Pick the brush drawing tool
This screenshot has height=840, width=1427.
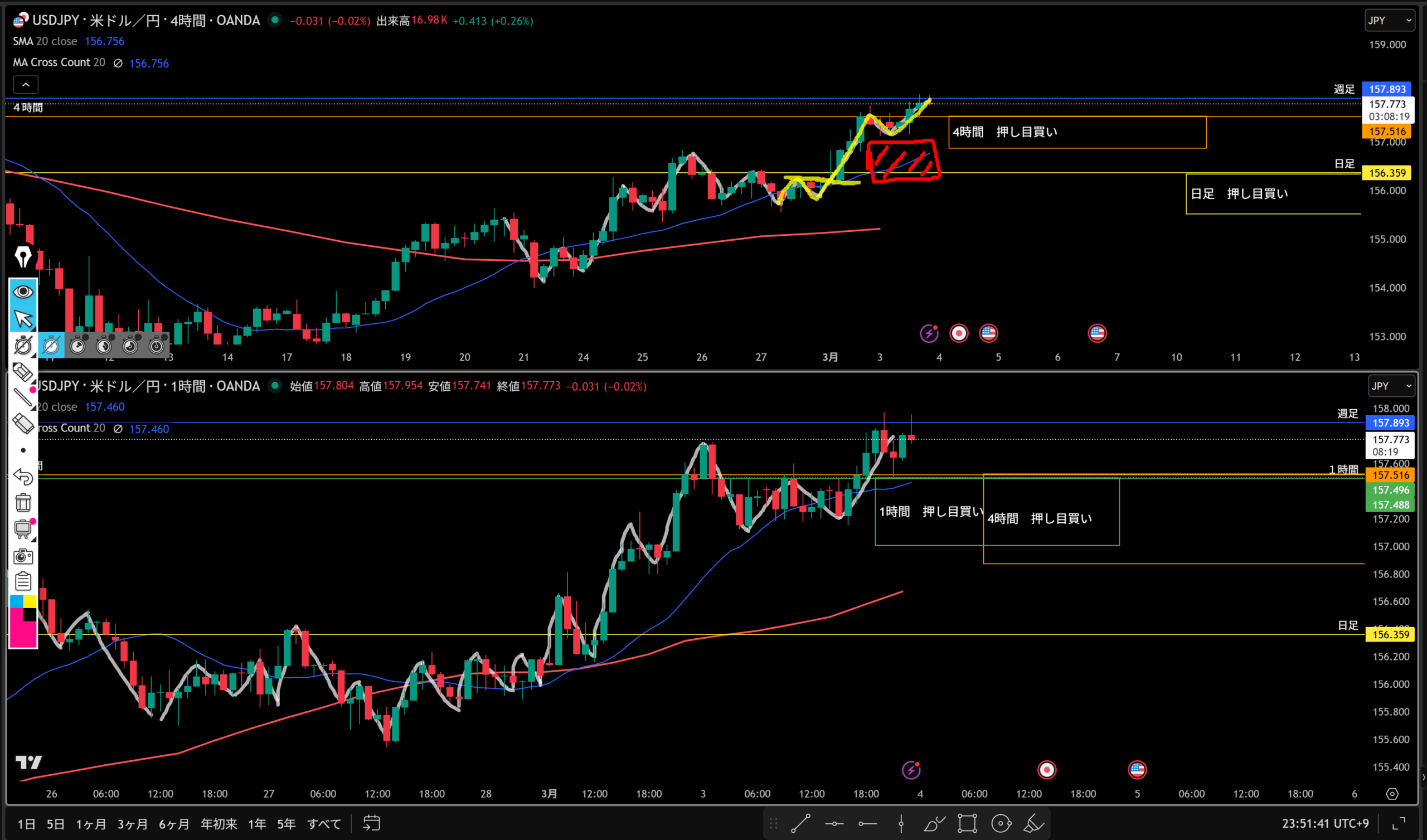(934, 823)
